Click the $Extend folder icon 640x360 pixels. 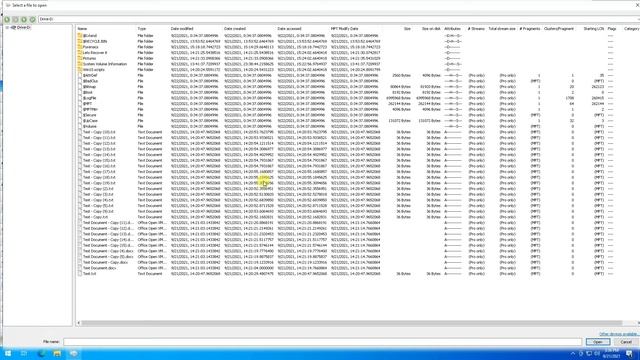tap(80, 36)
